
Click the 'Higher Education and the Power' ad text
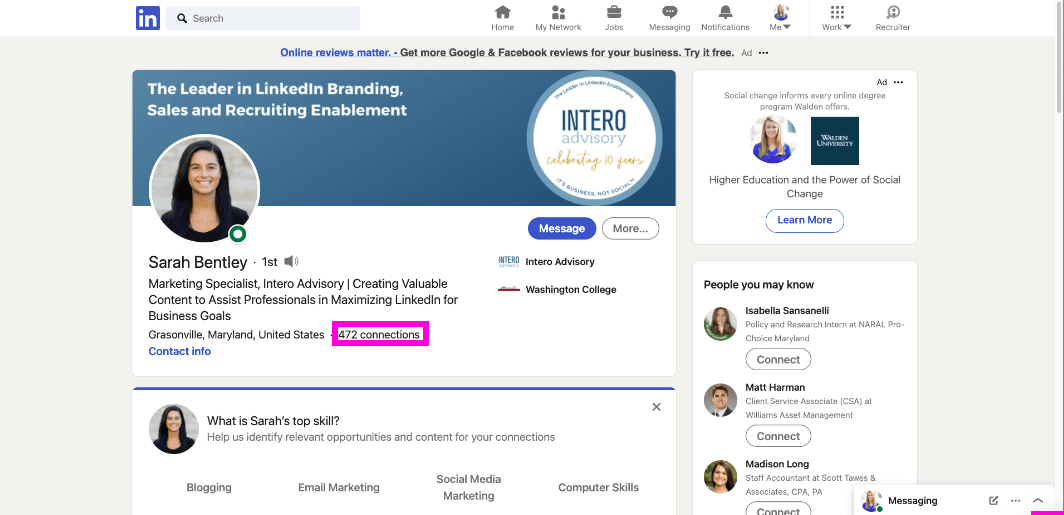tap(805, 187)
